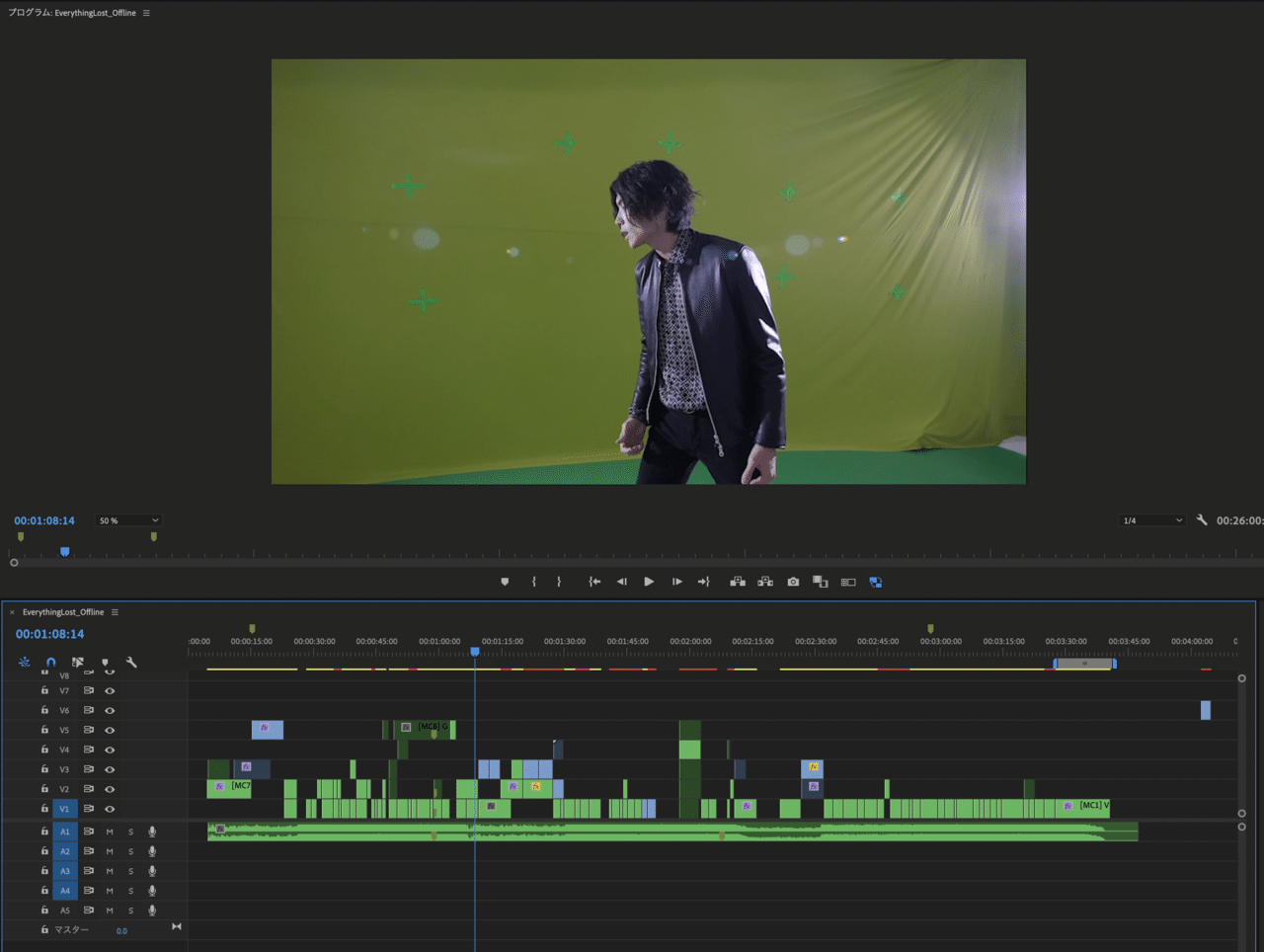Add marker from timeline toolbar
The width and height of the screenshot is (1264, 952).
(x=105, y=663)
